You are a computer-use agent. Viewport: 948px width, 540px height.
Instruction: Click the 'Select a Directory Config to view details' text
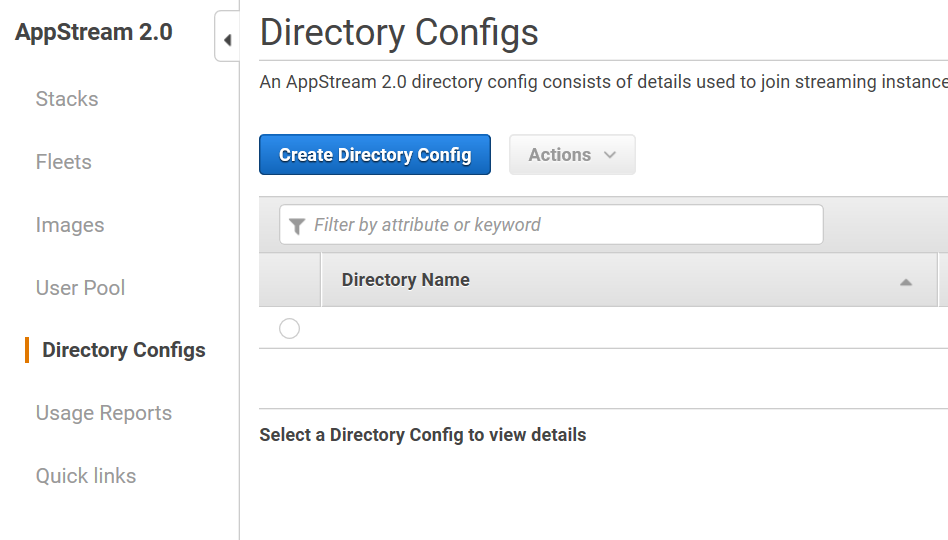pos(422,435)
